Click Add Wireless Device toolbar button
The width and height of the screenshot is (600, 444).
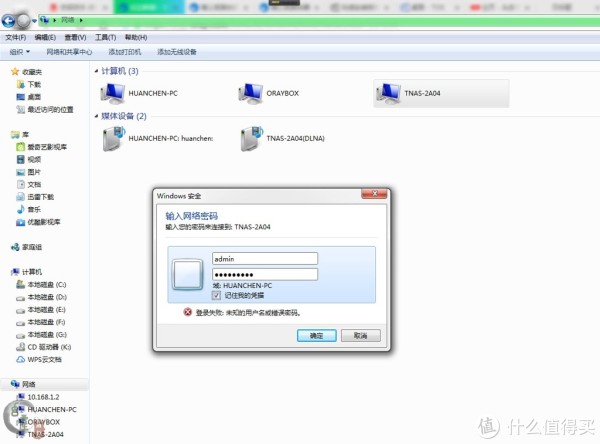point(177,52)
